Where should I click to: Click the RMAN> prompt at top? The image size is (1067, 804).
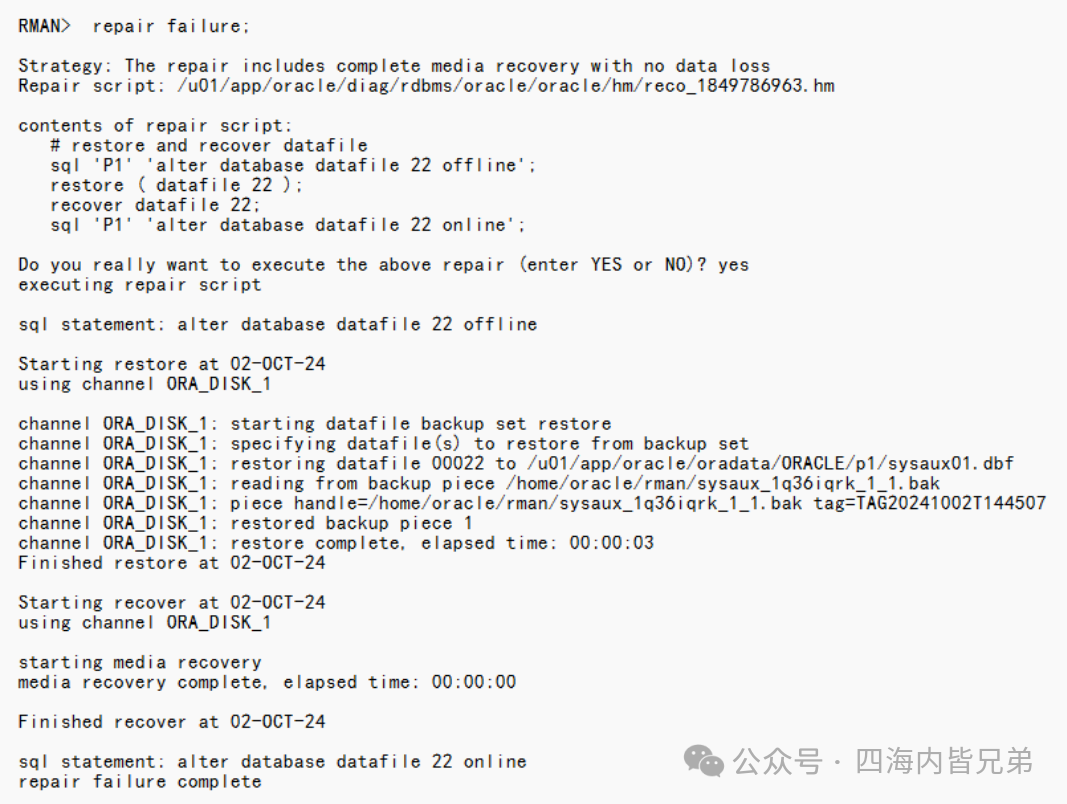44,26
